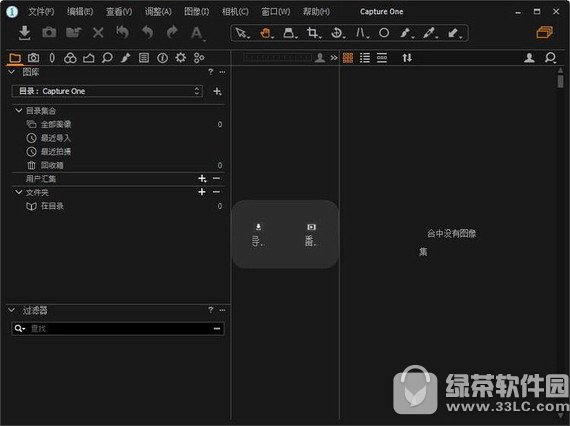Toggle sort order arrows in browser

point(407,58)
